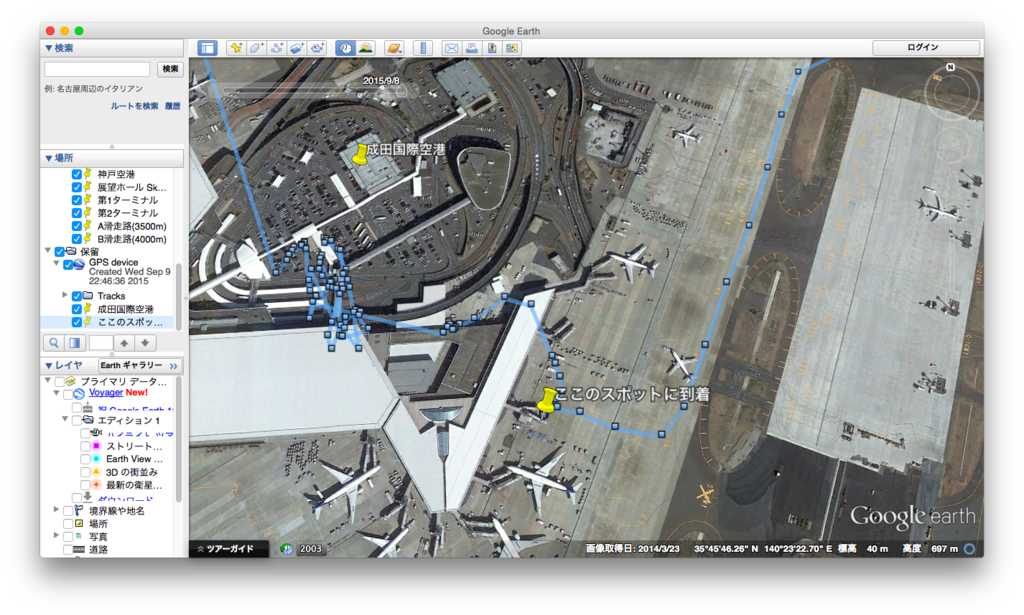Enable the 道路 layer checkbox
1024x615 pixels.
click(x=68, y=550)
